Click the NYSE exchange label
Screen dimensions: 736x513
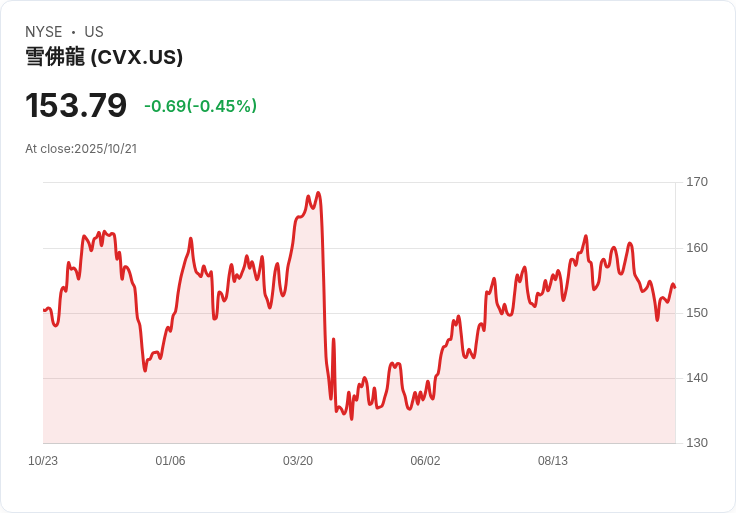[44, 32]
